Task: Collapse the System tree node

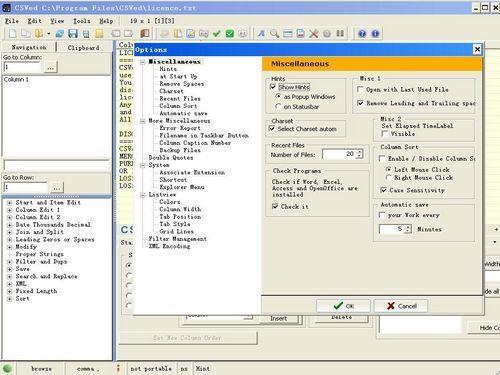Action: [143, 165]
